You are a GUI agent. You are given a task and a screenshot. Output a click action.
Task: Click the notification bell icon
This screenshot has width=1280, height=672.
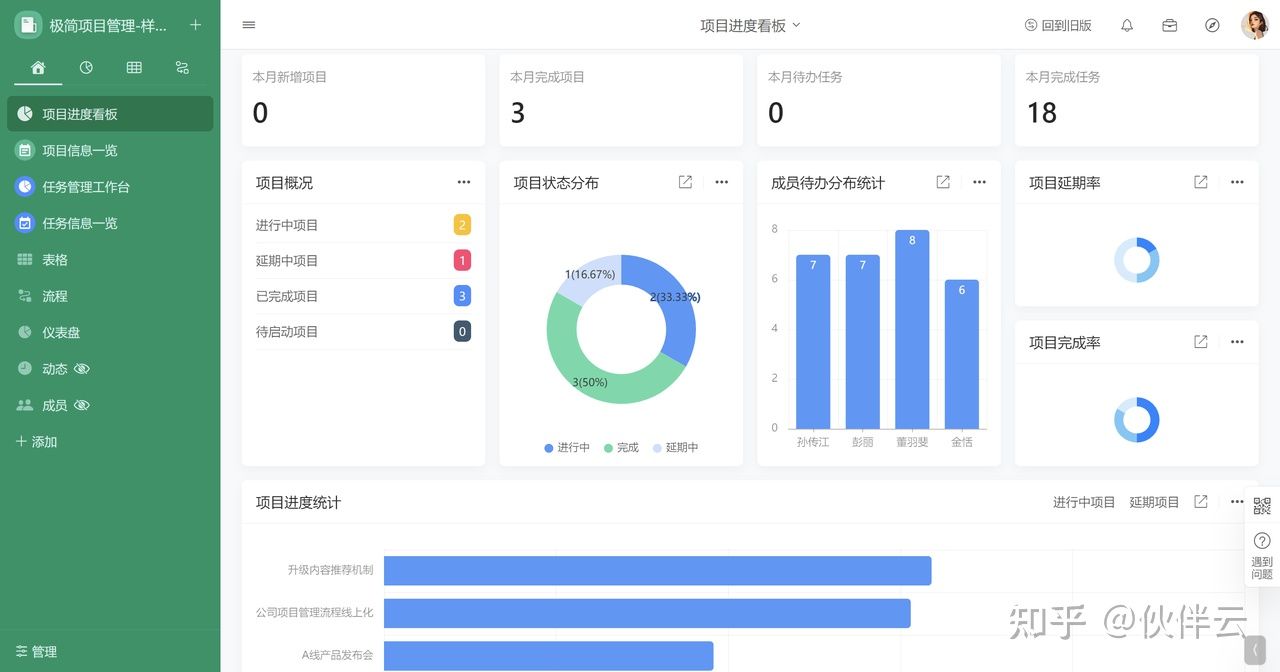coord(1127,26)
